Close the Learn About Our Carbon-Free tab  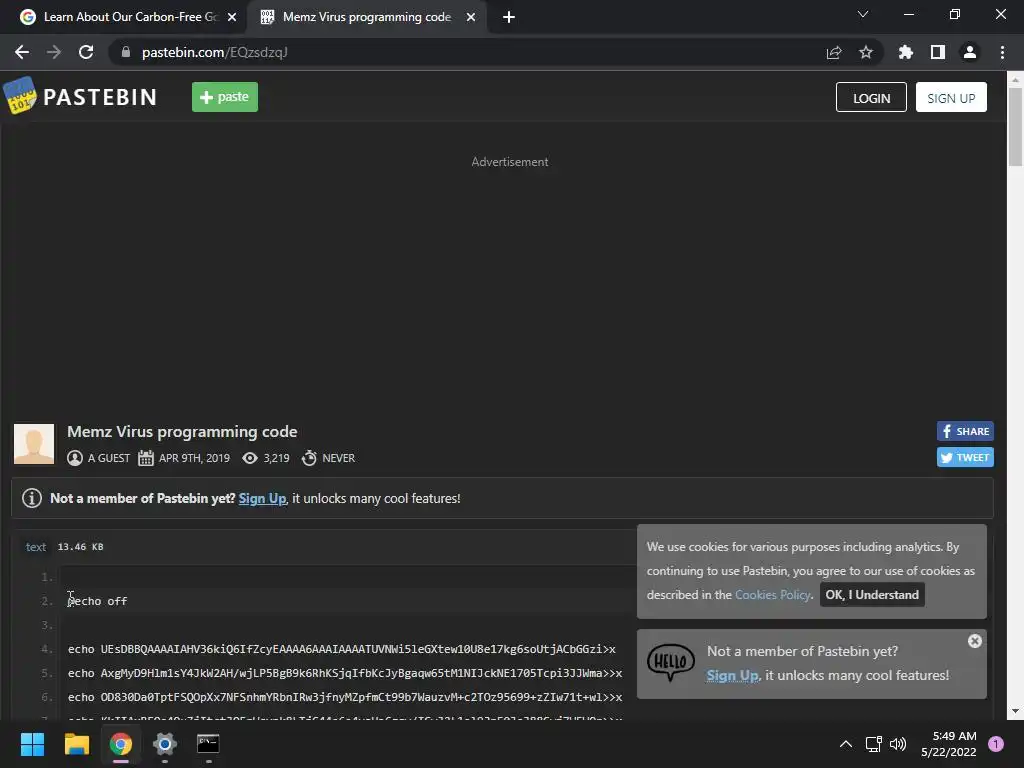[x=232, y=17]
